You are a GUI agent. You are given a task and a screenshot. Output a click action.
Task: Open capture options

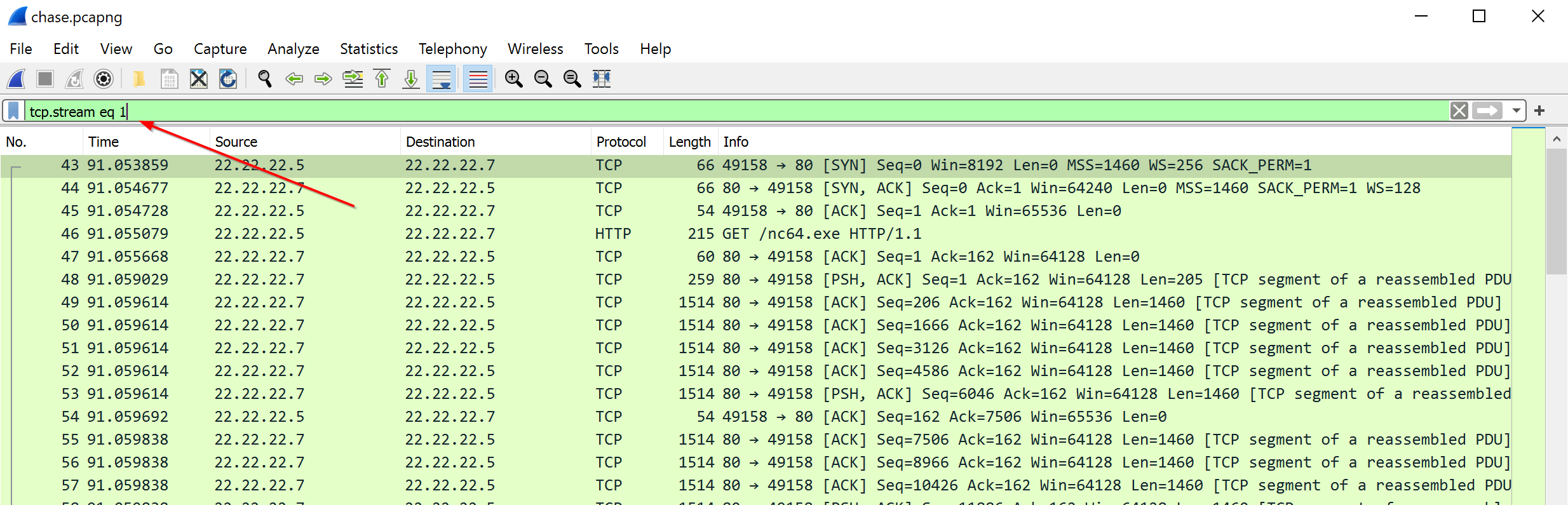tap(104, 79)
